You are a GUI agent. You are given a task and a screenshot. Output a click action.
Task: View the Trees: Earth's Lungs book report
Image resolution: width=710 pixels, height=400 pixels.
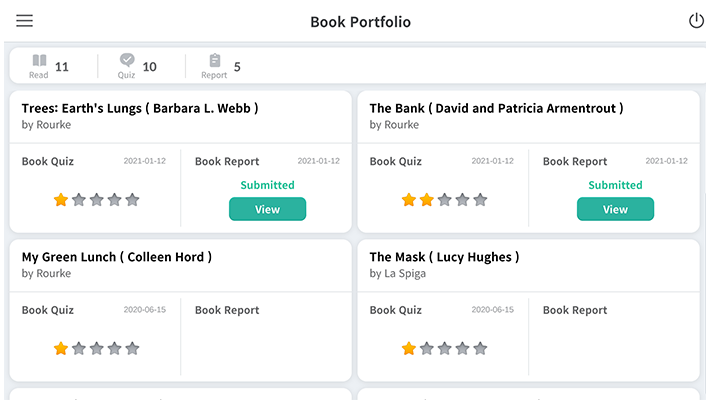pos(267,209)
